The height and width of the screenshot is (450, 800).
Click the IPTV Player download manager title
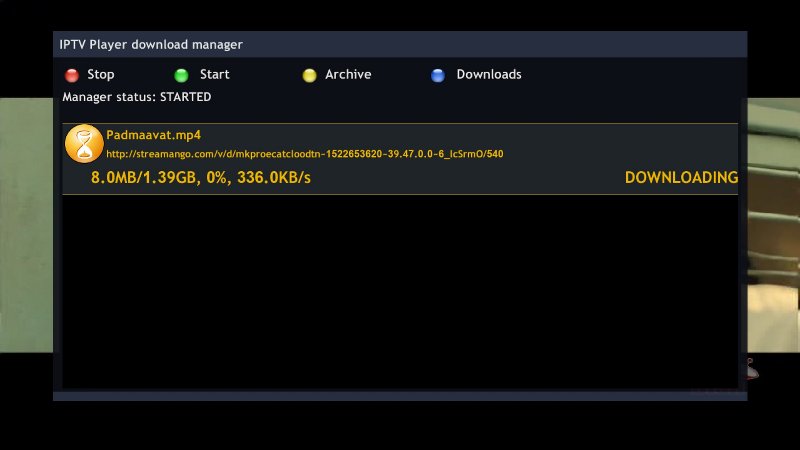151,45
